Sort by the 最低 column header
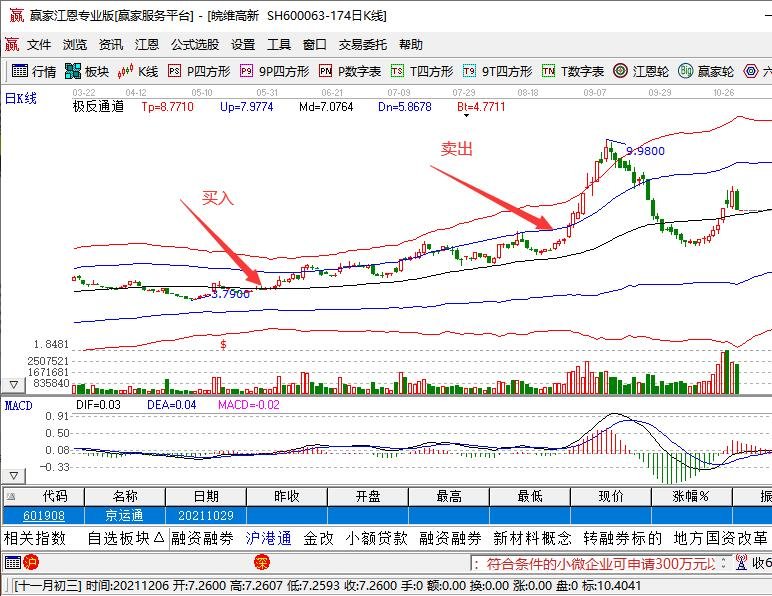 point(530,497)
